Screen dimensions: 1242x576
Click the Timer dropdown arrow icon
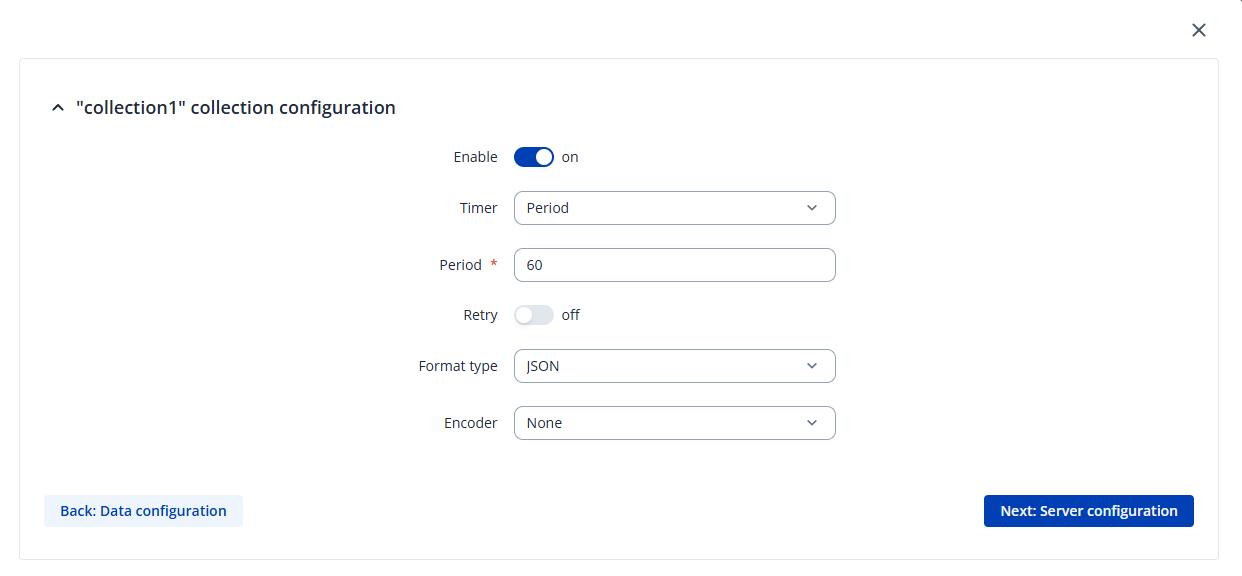click(x=811, y=208)
